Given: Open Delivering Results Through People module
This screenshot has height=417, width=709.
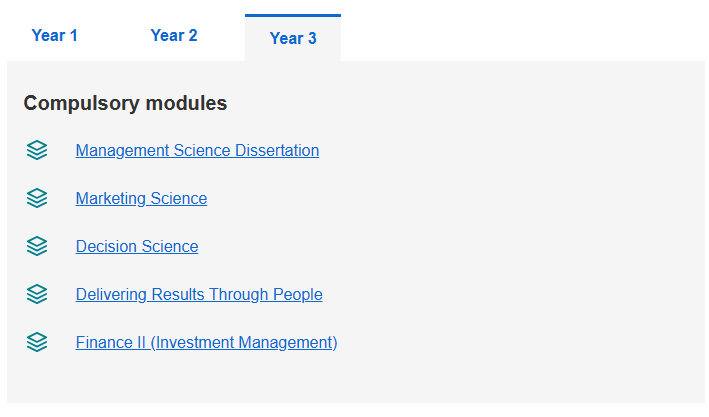Looking at the screenshot, I should [199, 294].
